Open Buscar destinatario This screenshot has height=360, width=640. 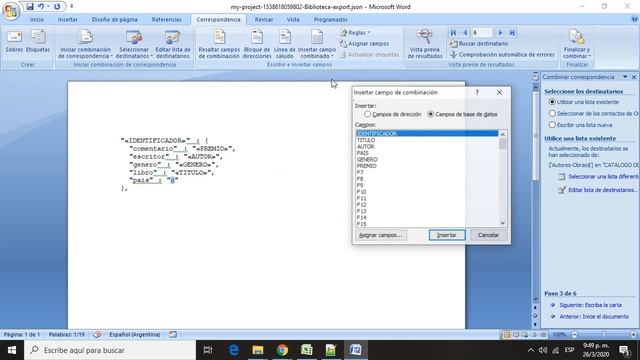point(479,44)
